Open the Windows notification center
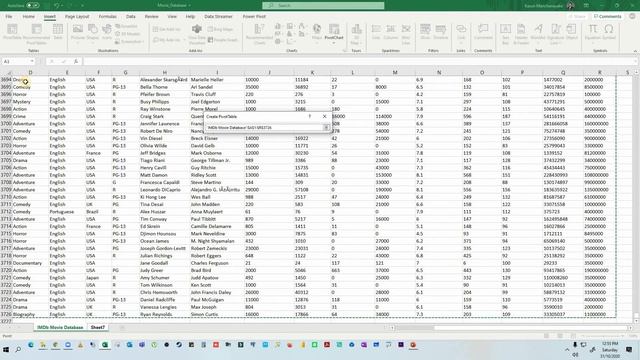The width and height of the screenshot is (640, 360). (x=629, y=350)
